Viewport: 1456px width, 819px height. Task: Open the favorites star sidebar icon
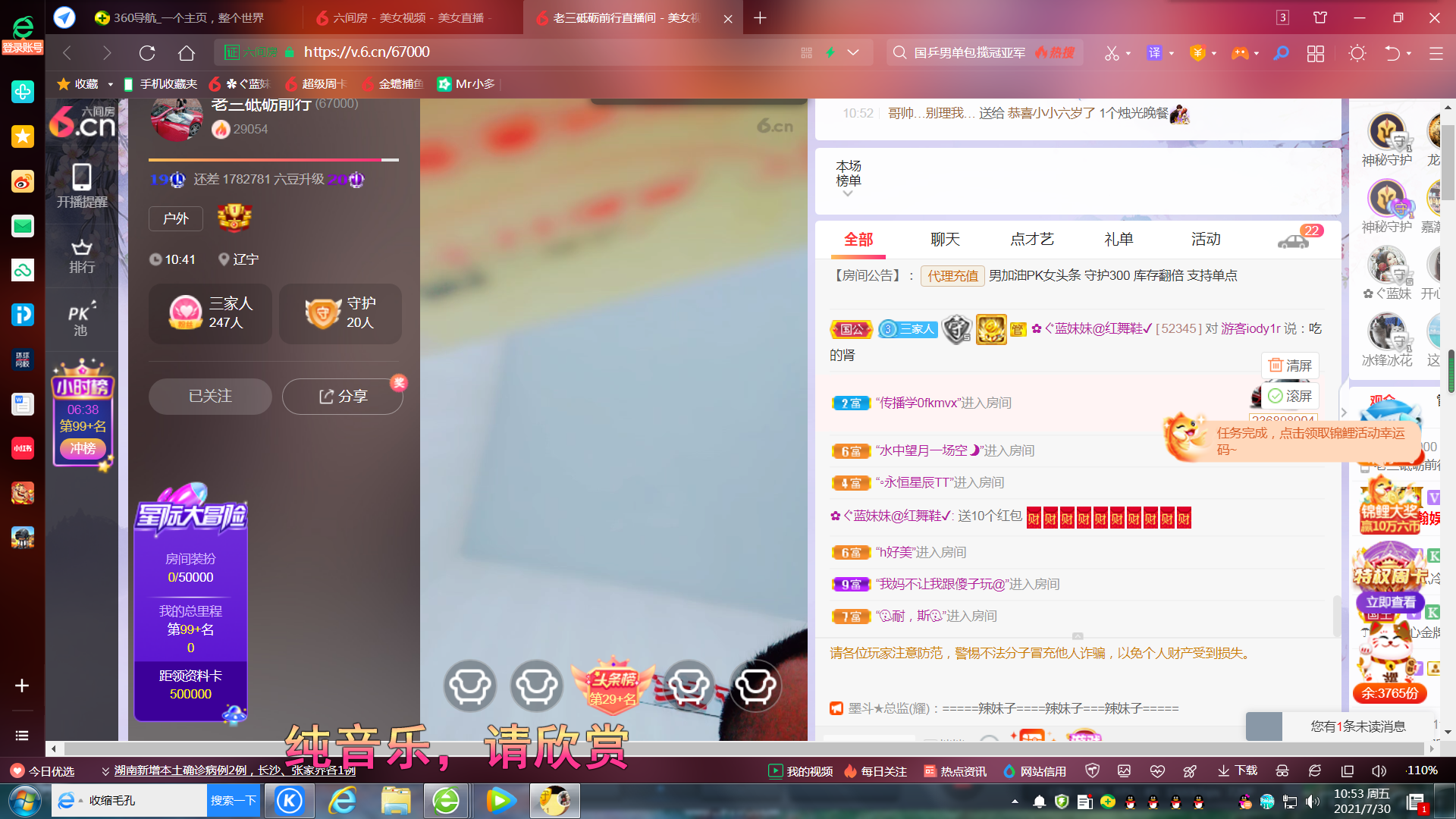(23, 136)
